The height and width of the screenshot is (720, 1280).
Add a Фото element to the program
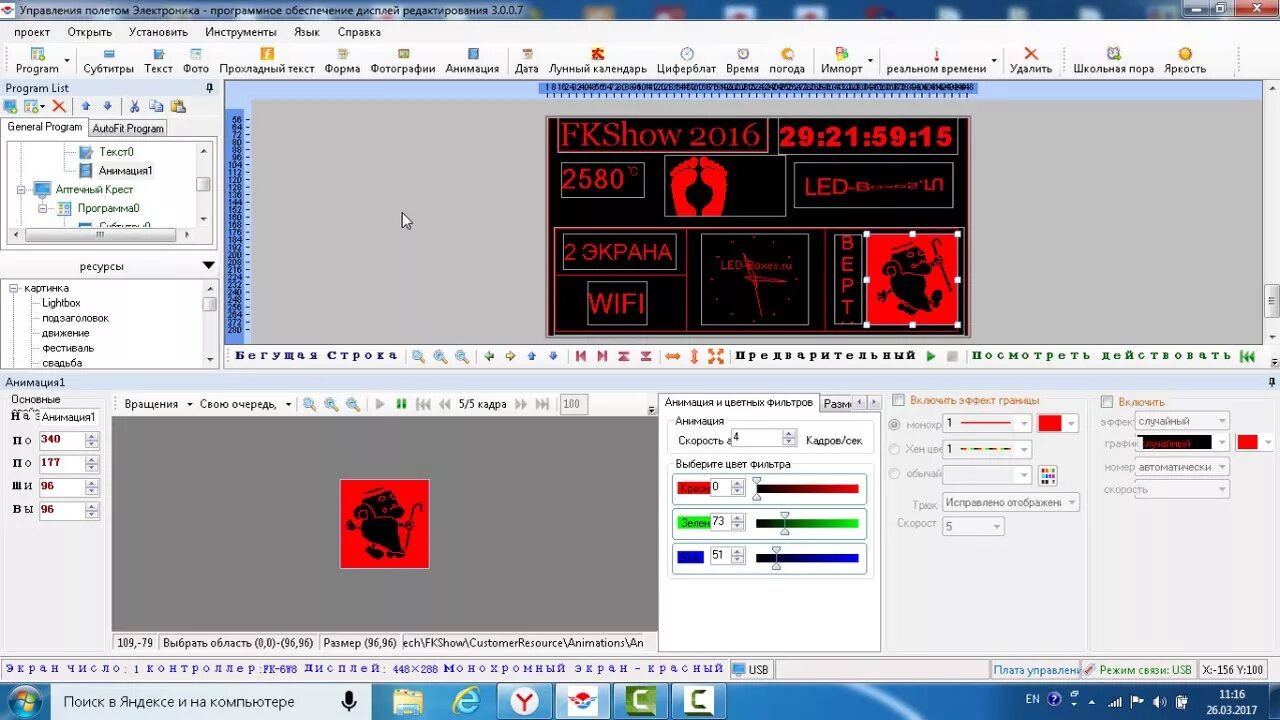point(196,61)
